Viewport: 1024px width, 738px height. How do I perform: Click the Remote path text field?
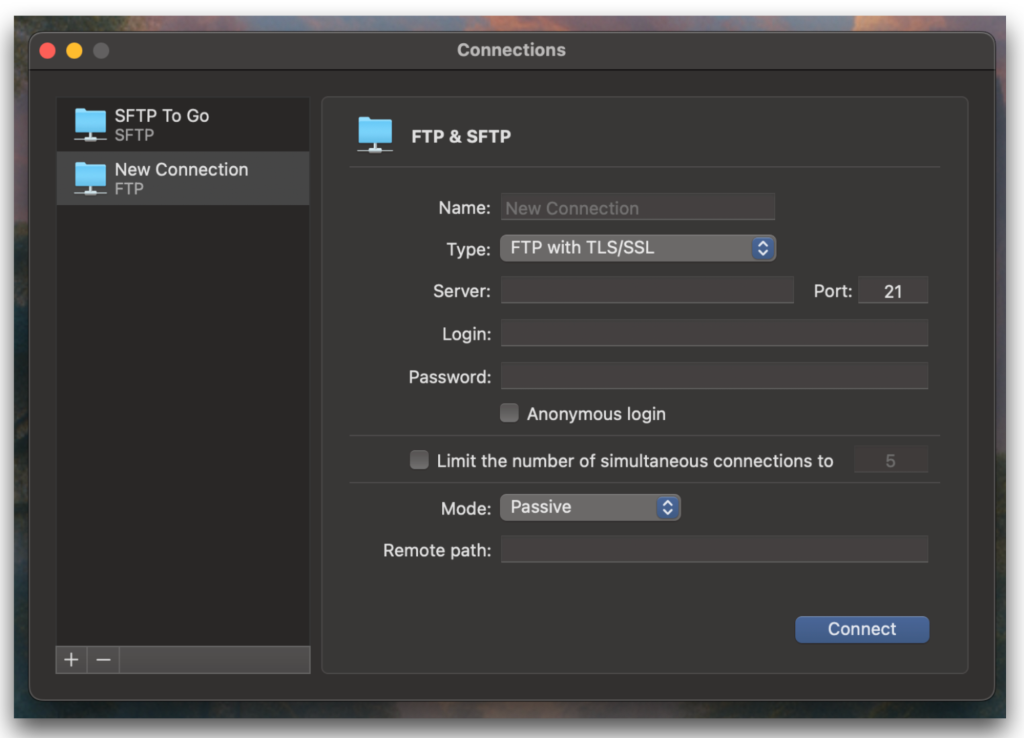coord(713,549)
